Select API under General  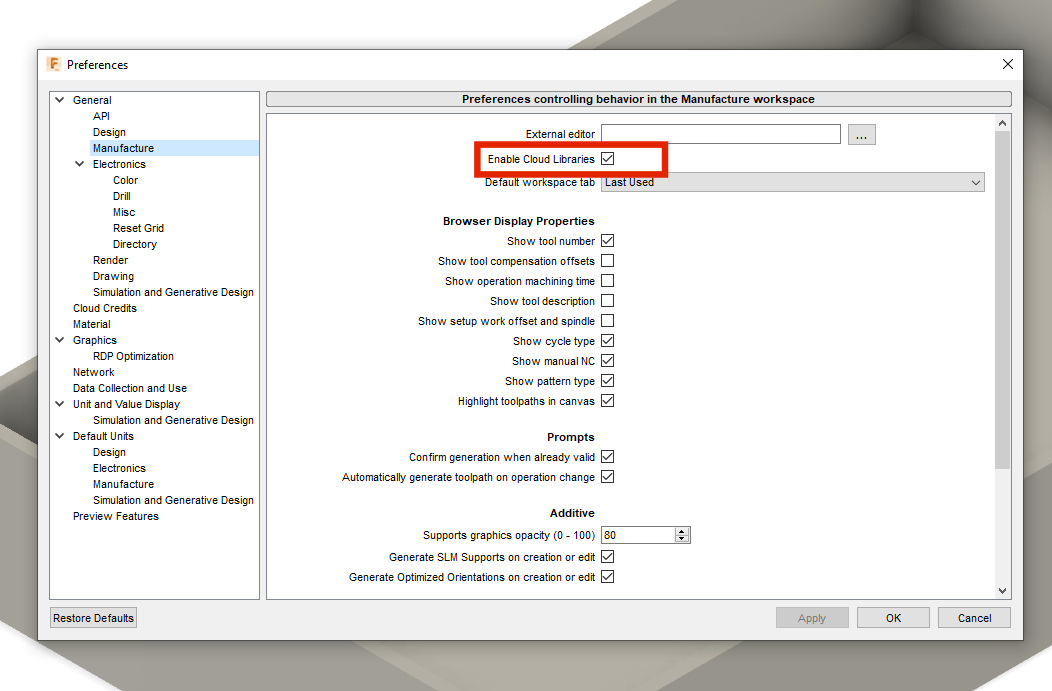pos(101,116)
